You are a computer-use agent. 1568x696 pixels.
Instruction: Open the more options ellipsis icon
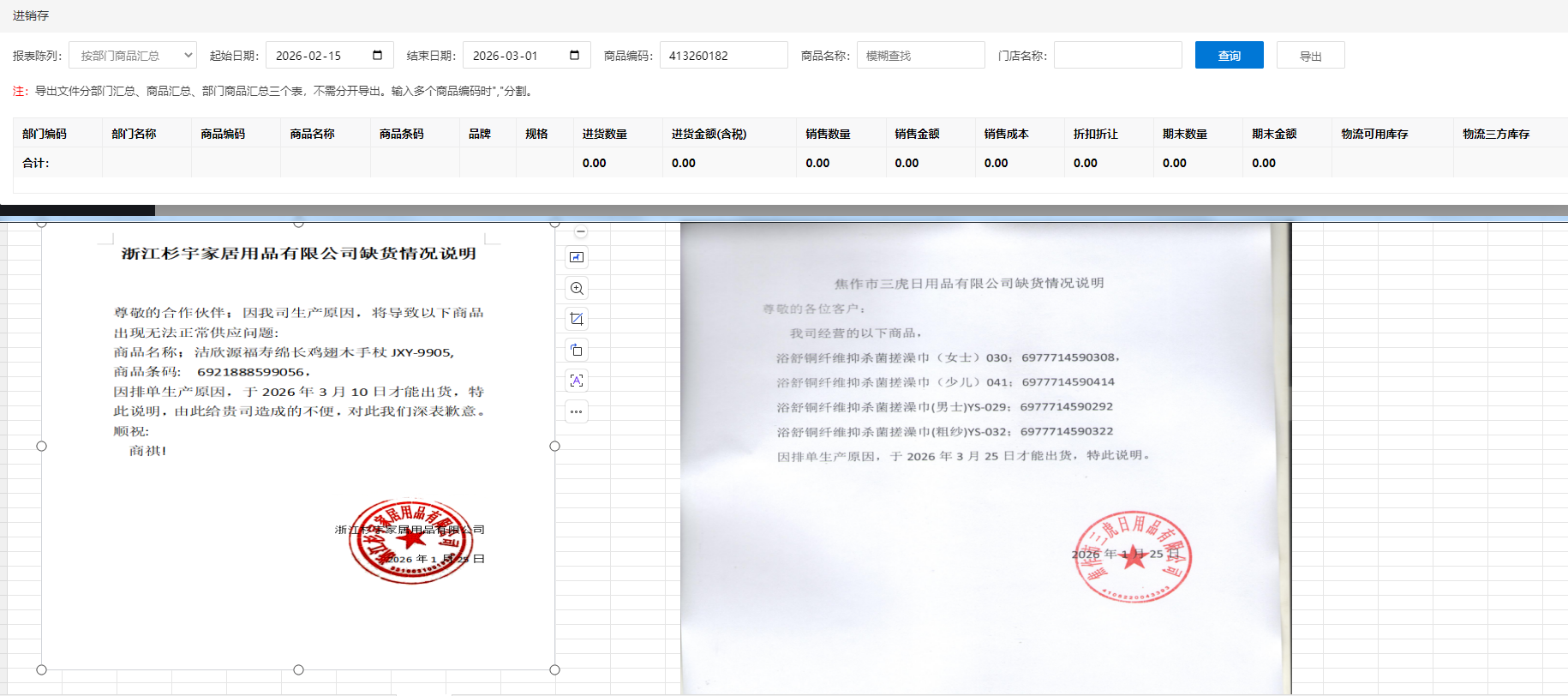(x=577, y=411)
